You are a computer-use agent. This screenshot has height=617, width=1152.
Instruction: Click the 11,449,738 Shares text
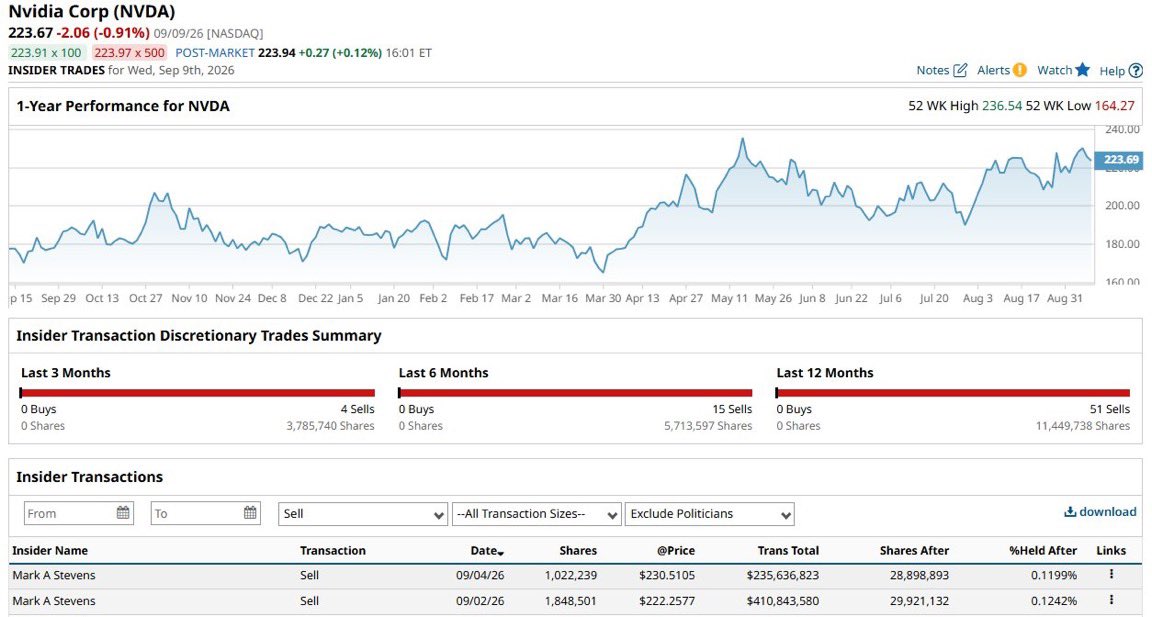click(x=1083, y=426)
